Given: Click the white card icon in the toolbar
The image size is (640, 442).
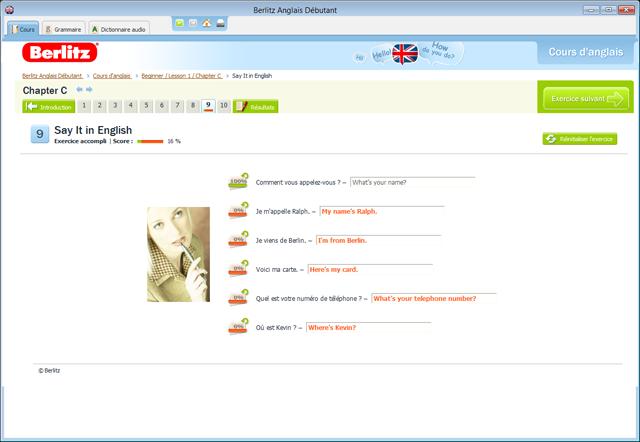Looking at the screenshot, I should (193, 23).
